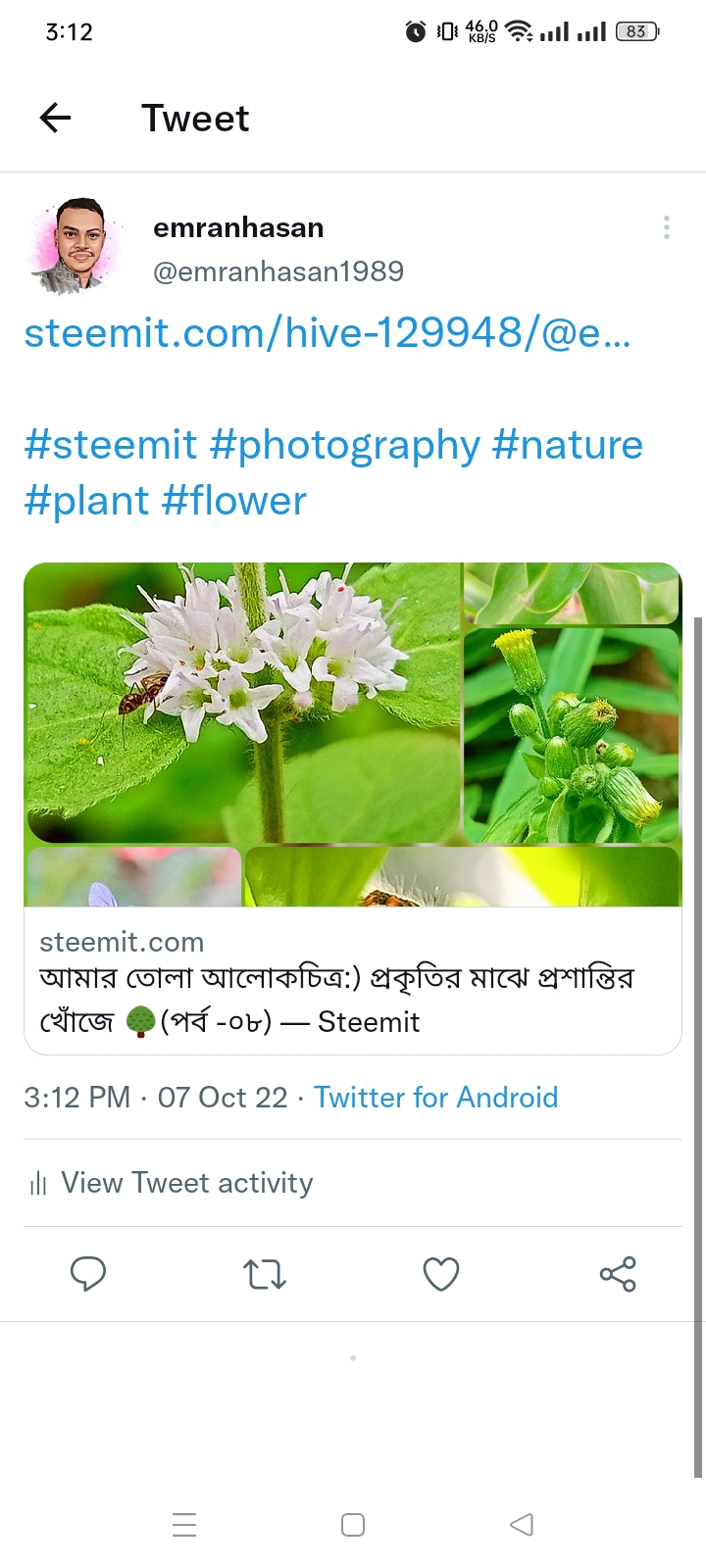
Task: Open emranhasan's profile avatar
Action: pyautogui.click(x=75, y=247)
